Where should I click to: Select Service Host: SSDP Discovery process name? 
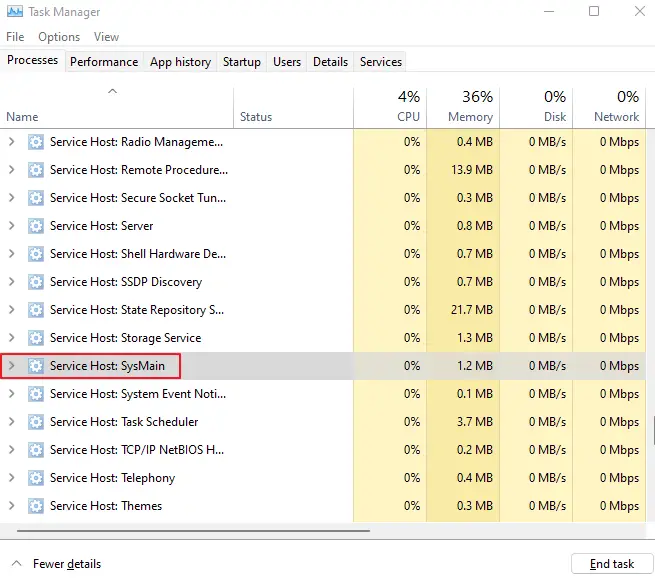(126, 282)
